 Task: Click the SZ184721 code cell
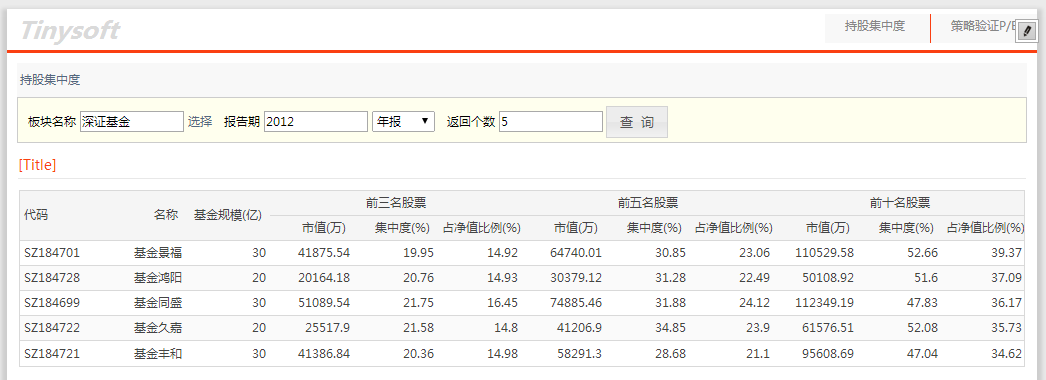click(52, 353)
